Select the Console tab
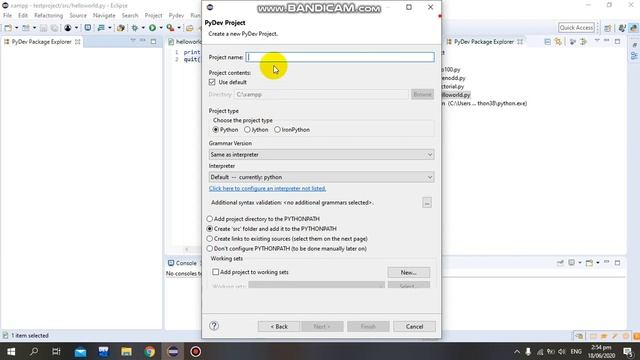This screenshot has height=360, width=640. pyautogui.click(x=182, y=263)
